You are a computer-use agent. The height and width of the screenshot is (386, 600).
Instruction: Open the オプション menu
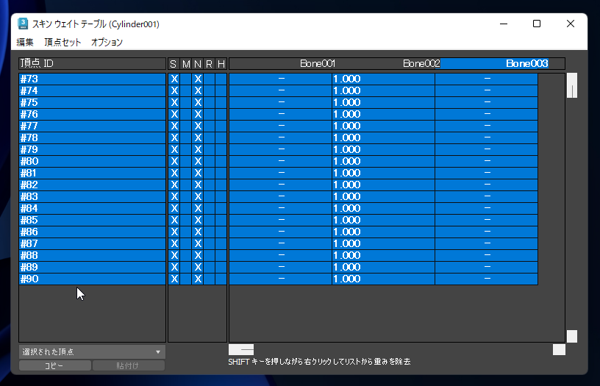point(107,42)
